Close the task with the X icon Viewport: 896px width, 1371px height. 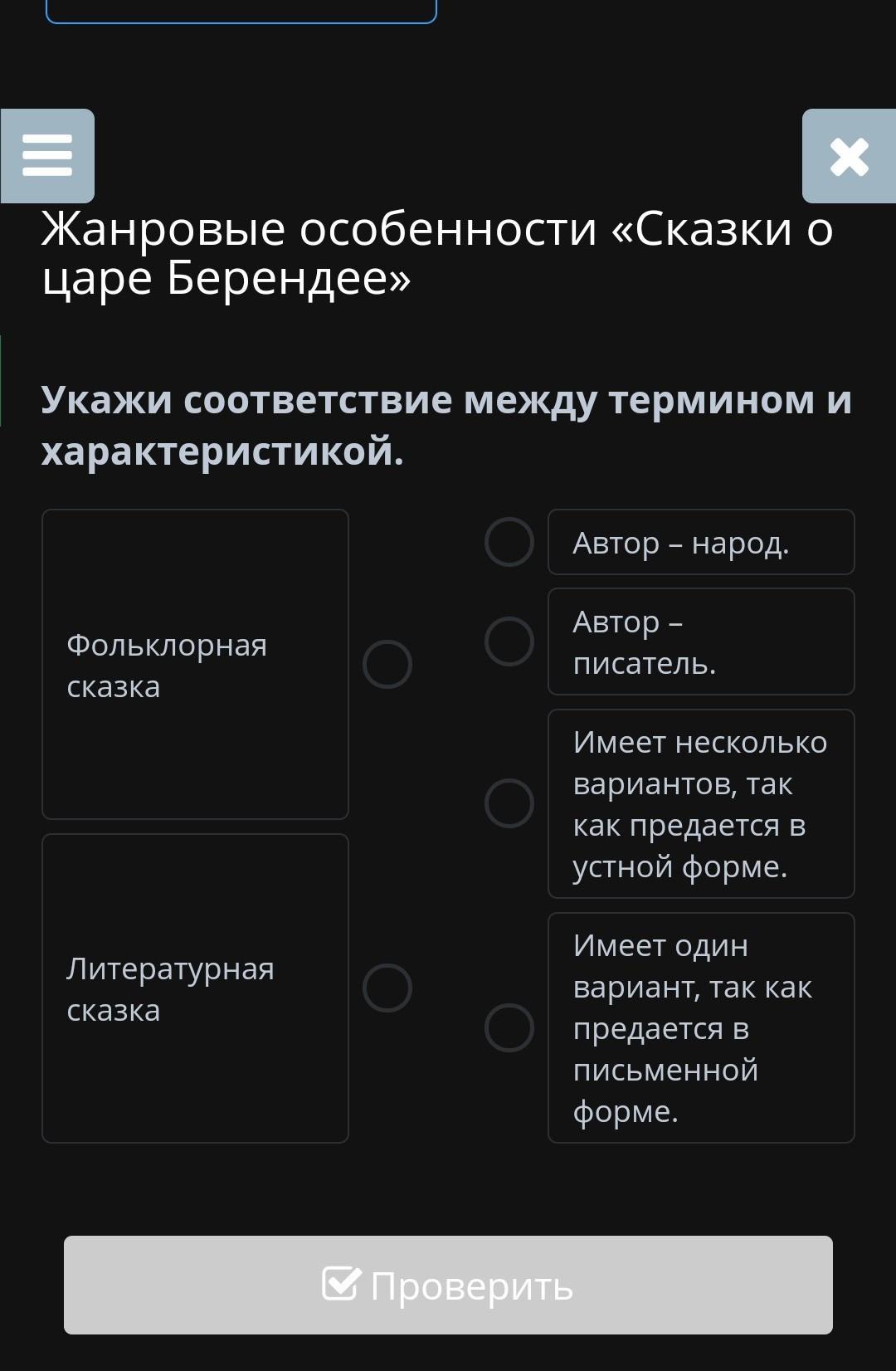[x=849, y=156]
